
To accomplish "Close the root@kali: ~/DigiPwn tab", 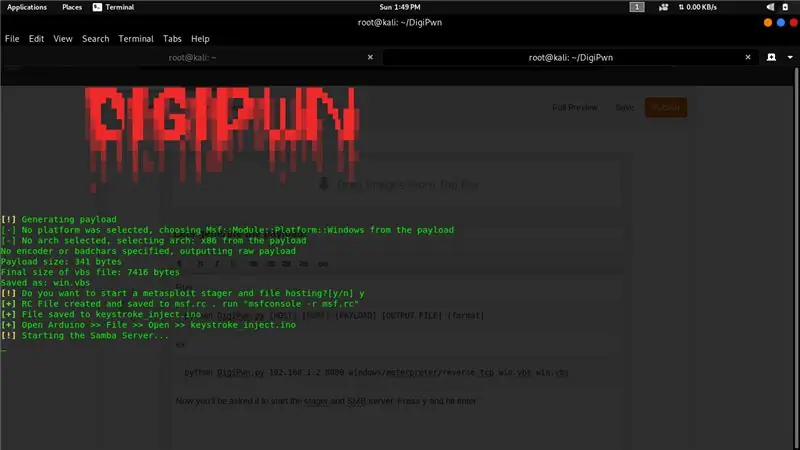I will pyautogui.click(x=748, y=57).
